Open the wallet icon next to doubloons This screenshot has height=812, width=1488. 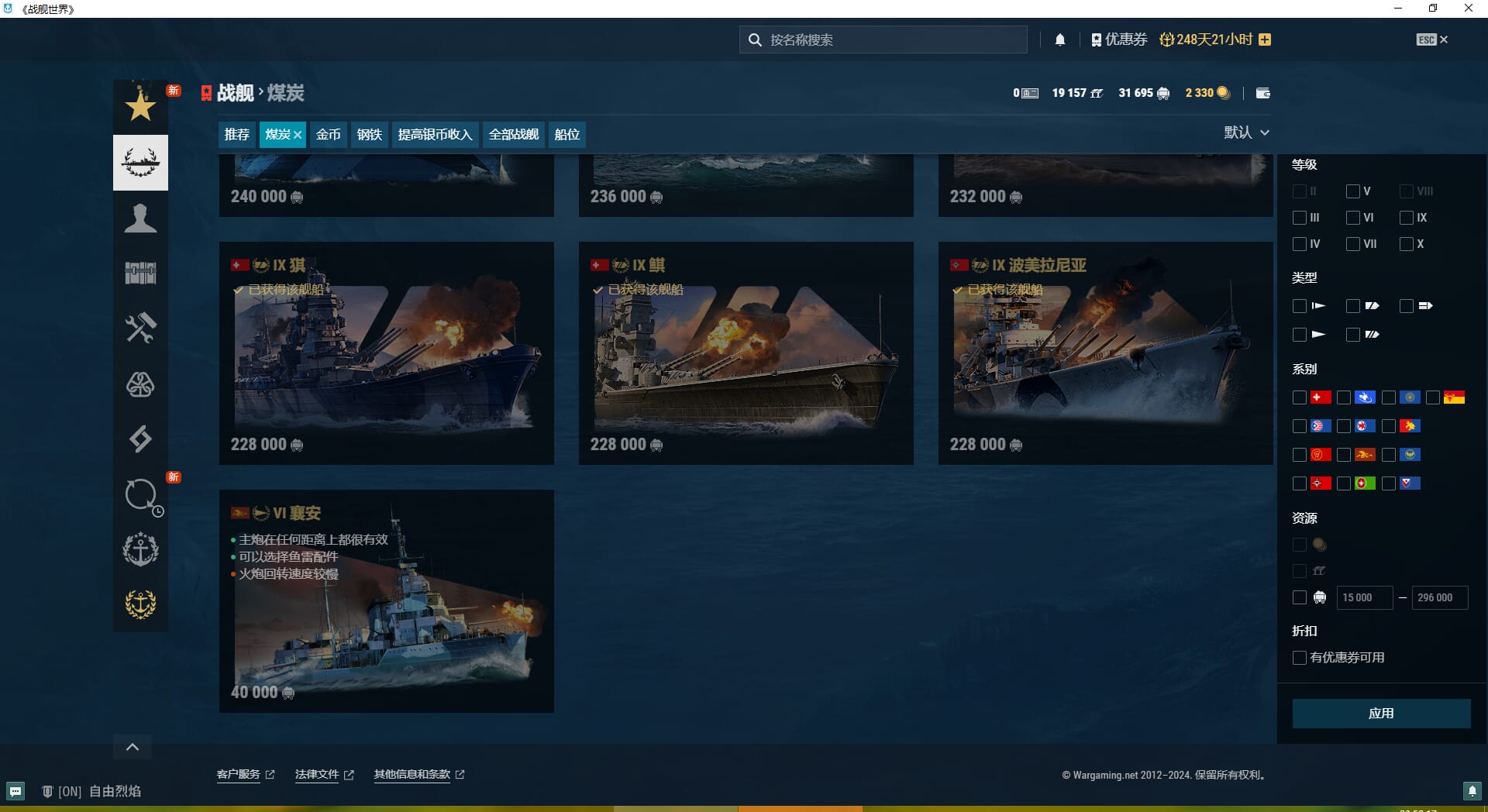(1262, 93)
